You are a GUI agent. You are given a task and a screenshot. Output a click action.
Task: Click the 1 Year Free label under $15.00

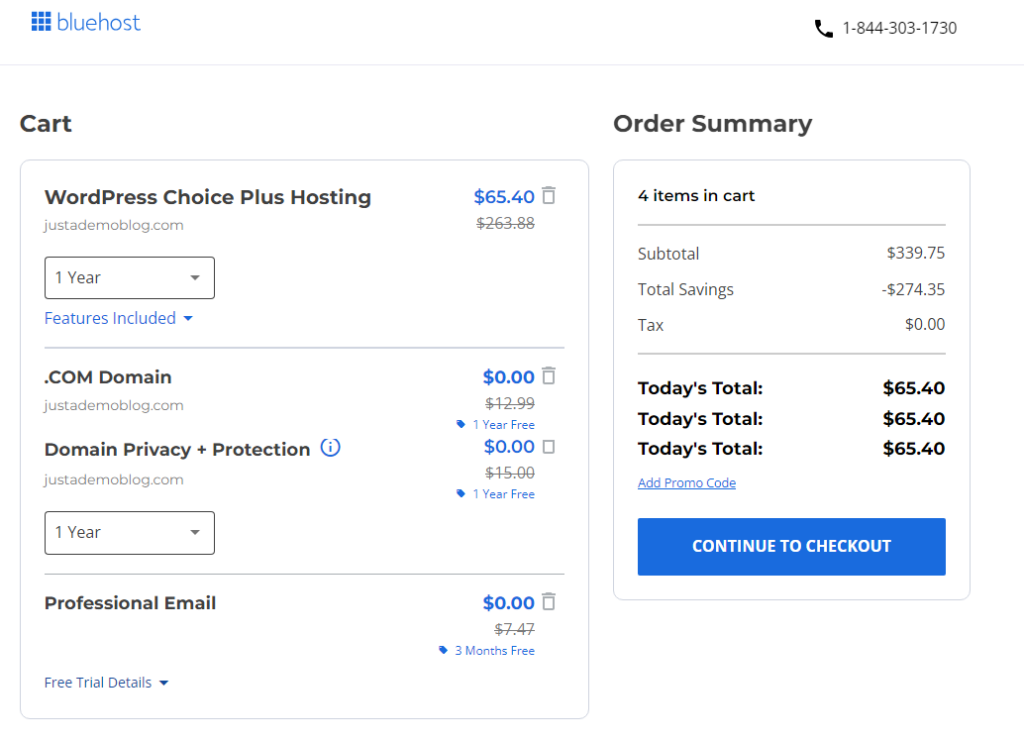(504, 494)
